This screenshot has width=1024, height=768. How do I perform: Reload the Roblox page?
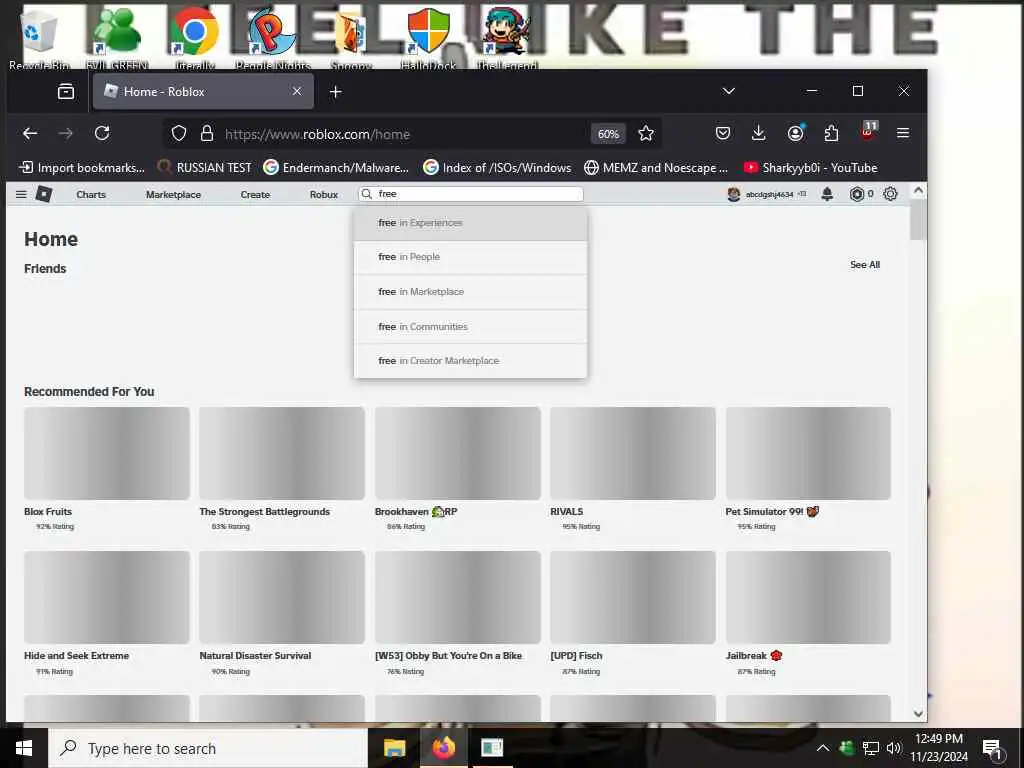(102, 133)
